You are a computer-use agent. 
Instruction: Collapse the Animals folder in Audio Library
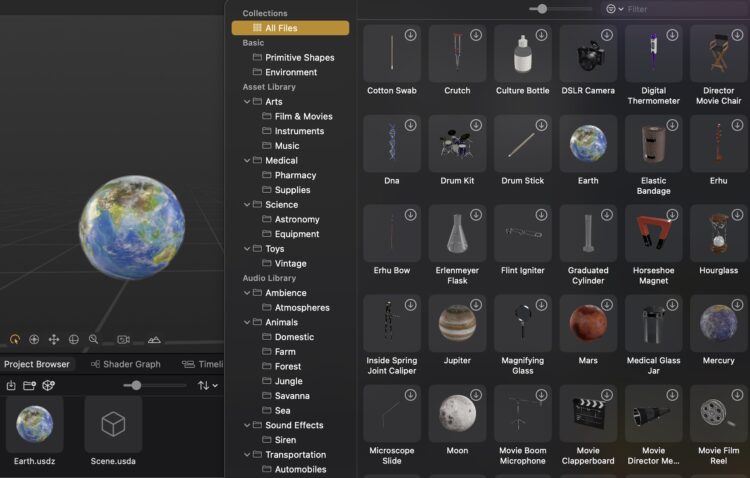click(x=247, y=323)
